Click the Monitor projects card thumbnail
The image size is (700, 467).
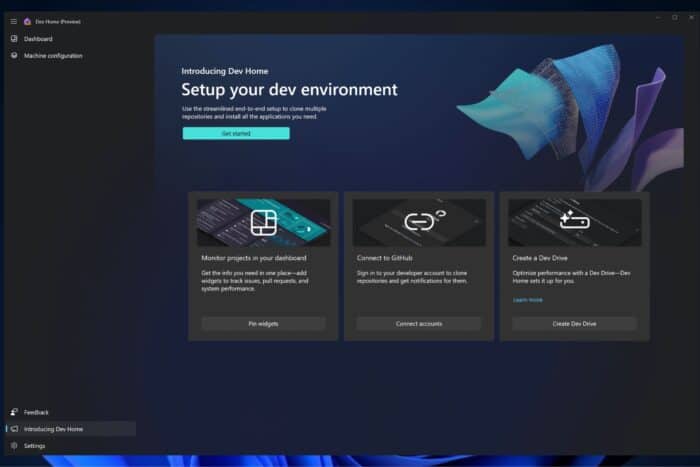263,222
